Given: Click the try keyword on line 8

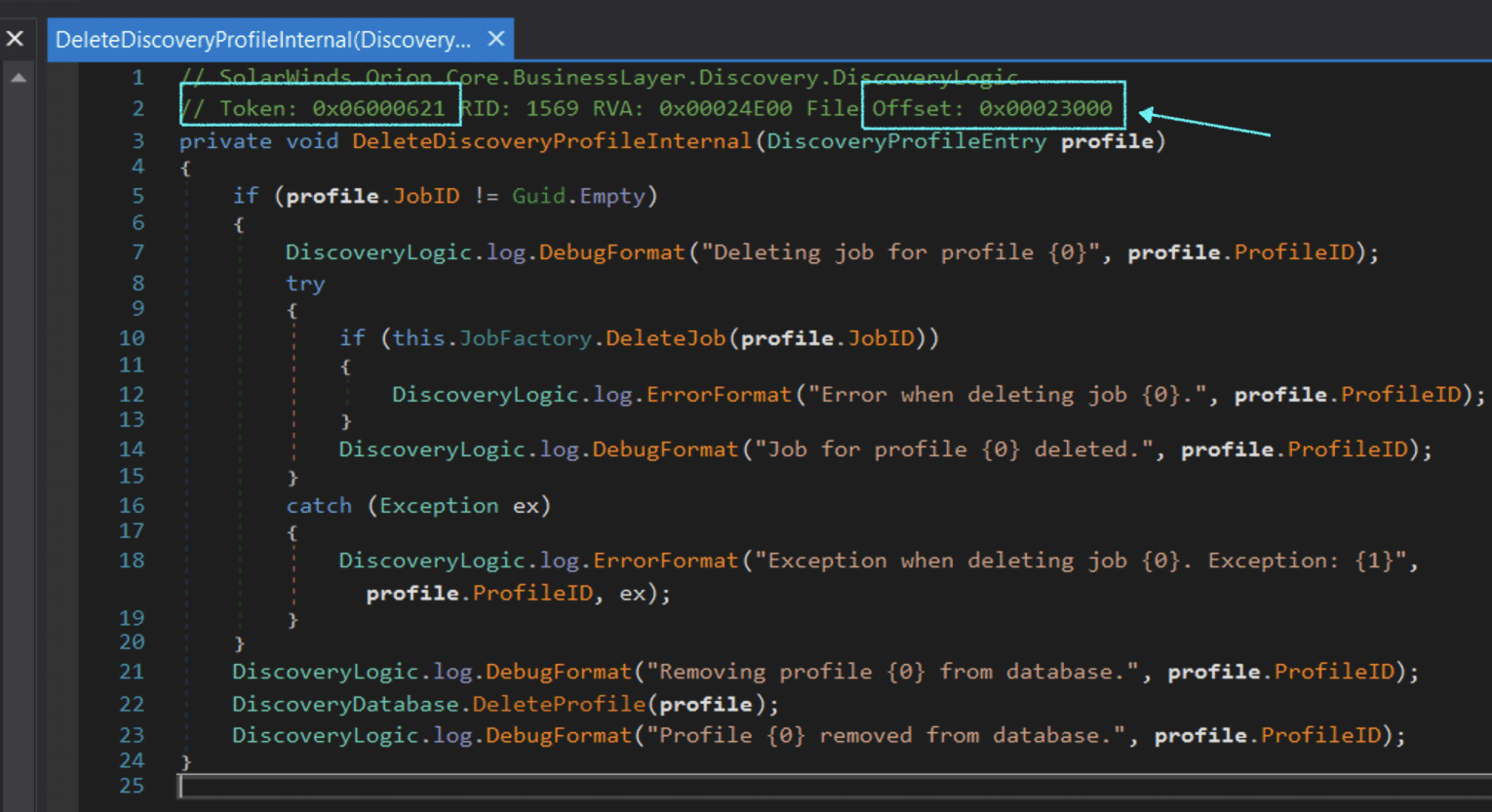Looking at the screenshot, I should point(305,284).
